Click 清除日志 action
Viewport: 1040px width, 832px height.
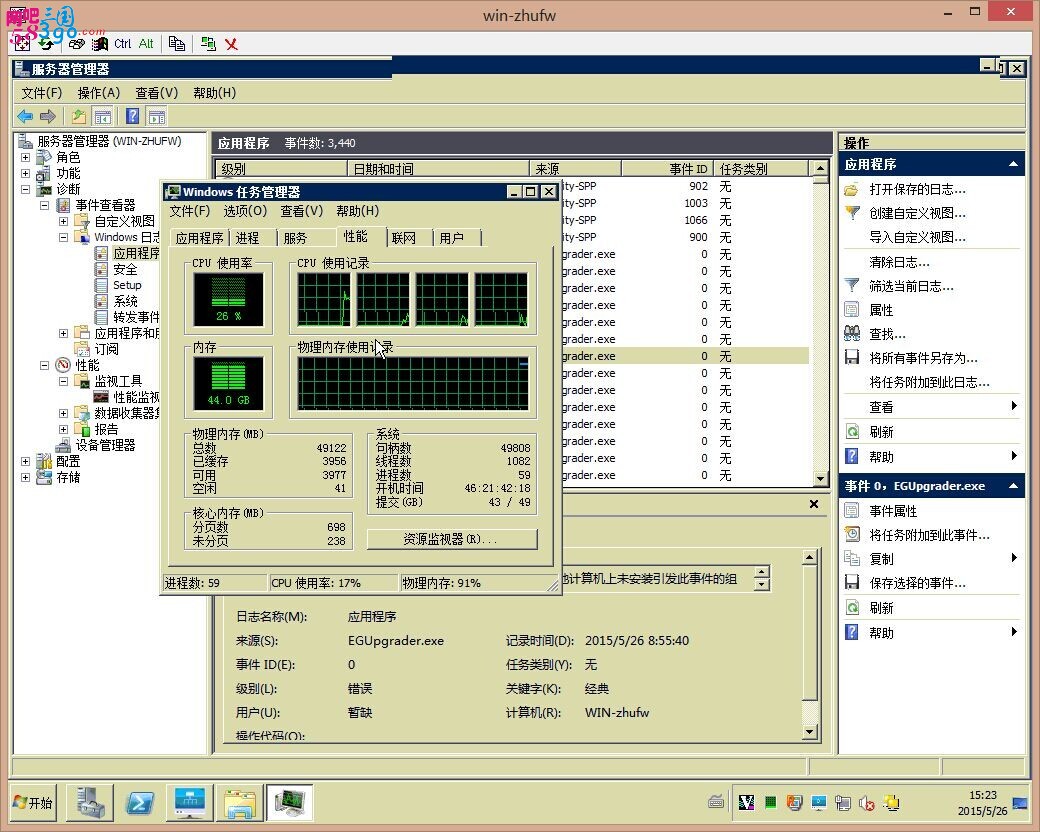pyautogui.click(x=899, y=263)
